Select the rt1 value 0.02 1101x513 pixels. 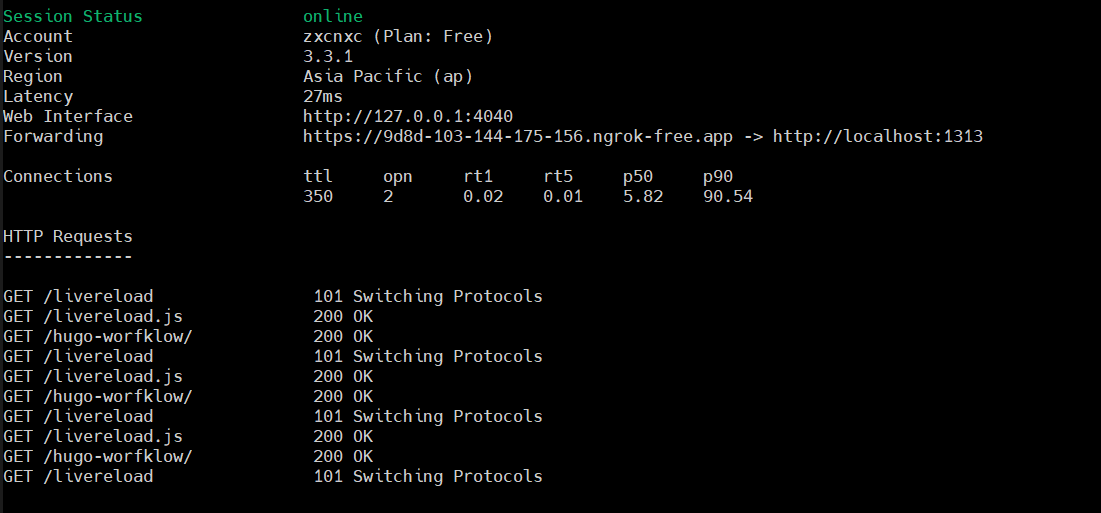click(x=483, y=196)
